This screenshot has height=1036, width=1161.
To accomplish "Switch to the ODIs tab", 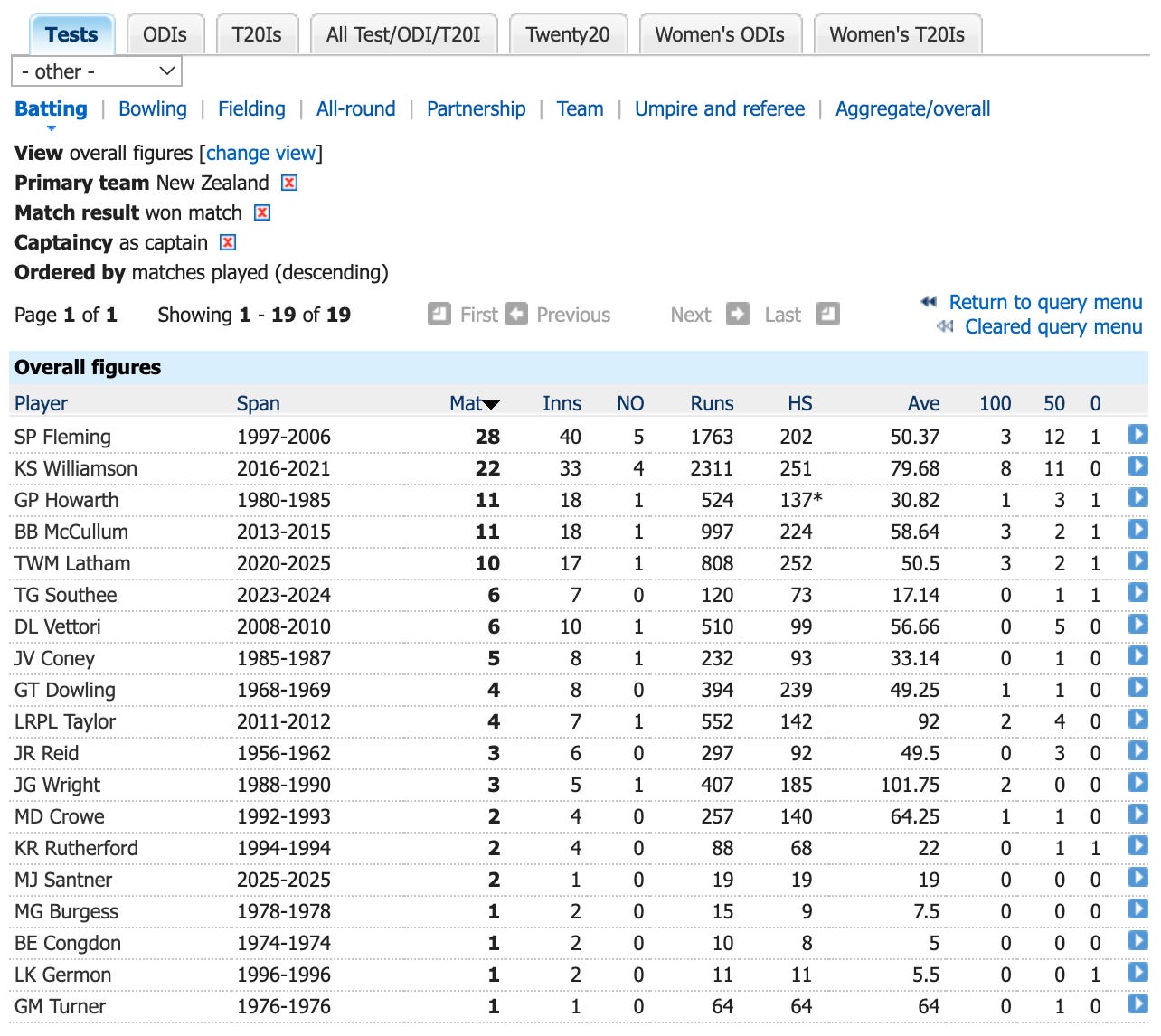I will click(165, 34).
